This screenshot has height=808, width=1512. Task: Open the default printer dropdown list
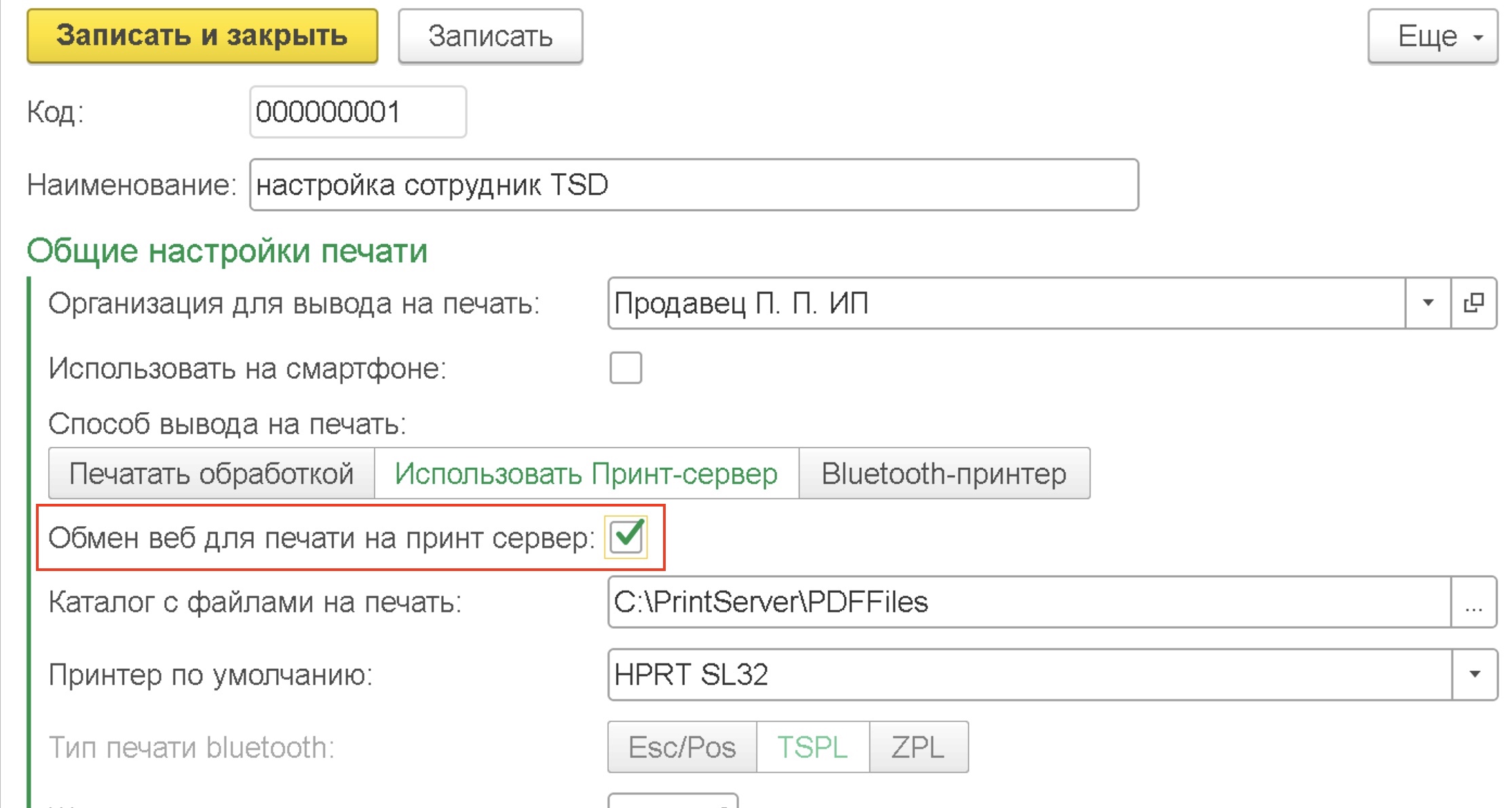(x=1474, y=674)
